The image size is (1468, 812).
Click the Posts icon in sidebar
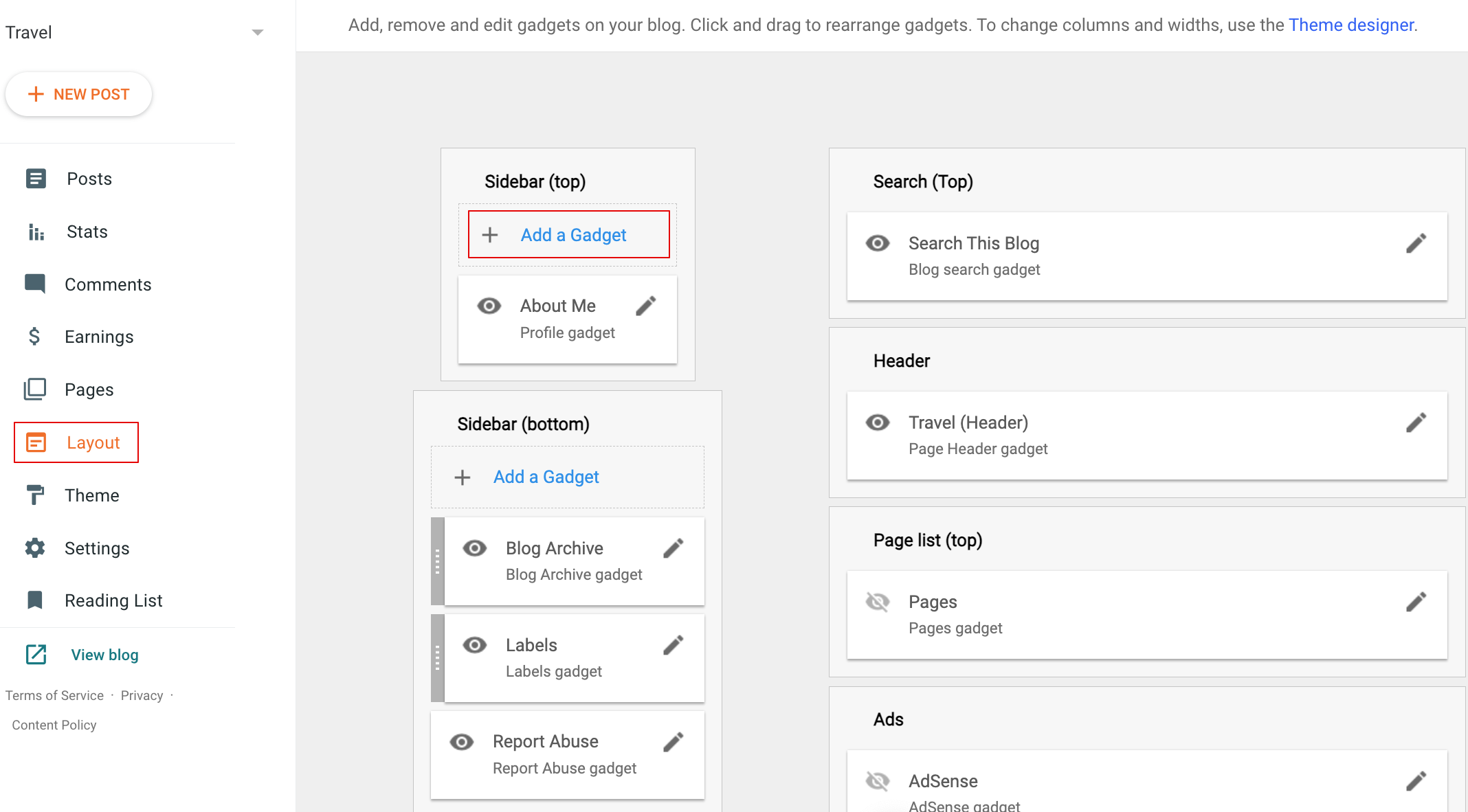point(36,179)
